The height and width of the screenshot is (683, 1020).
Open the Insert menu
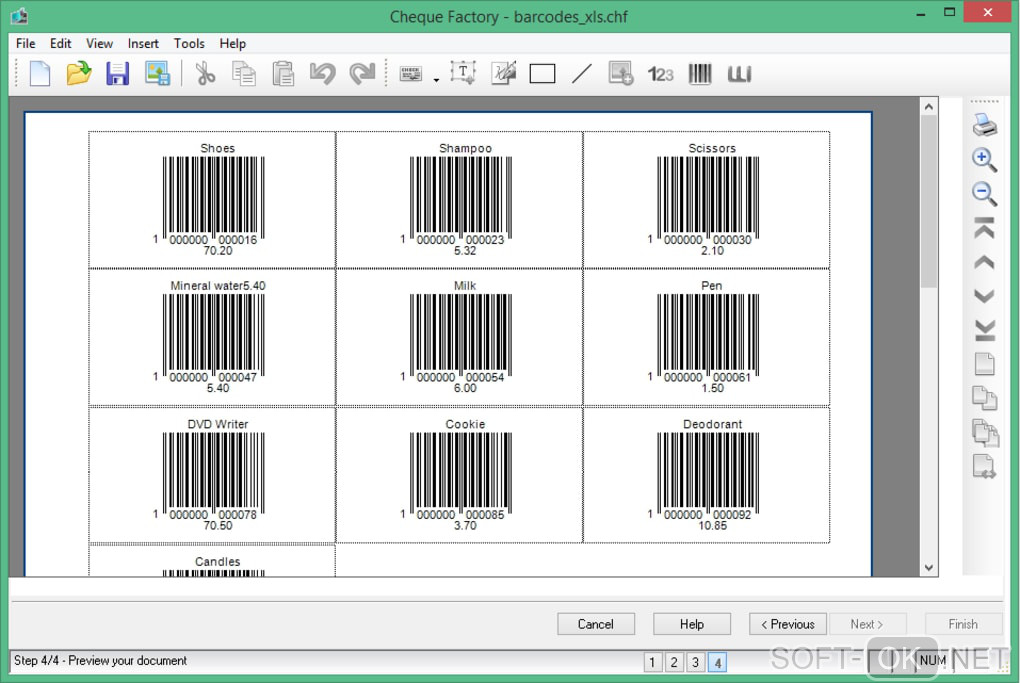click(143, 44)
